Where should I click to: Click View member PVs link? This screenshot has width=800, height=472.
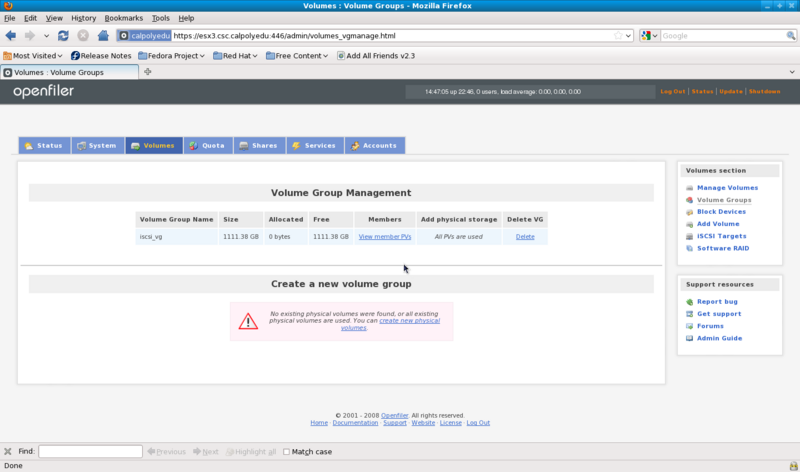pos(385,237)
